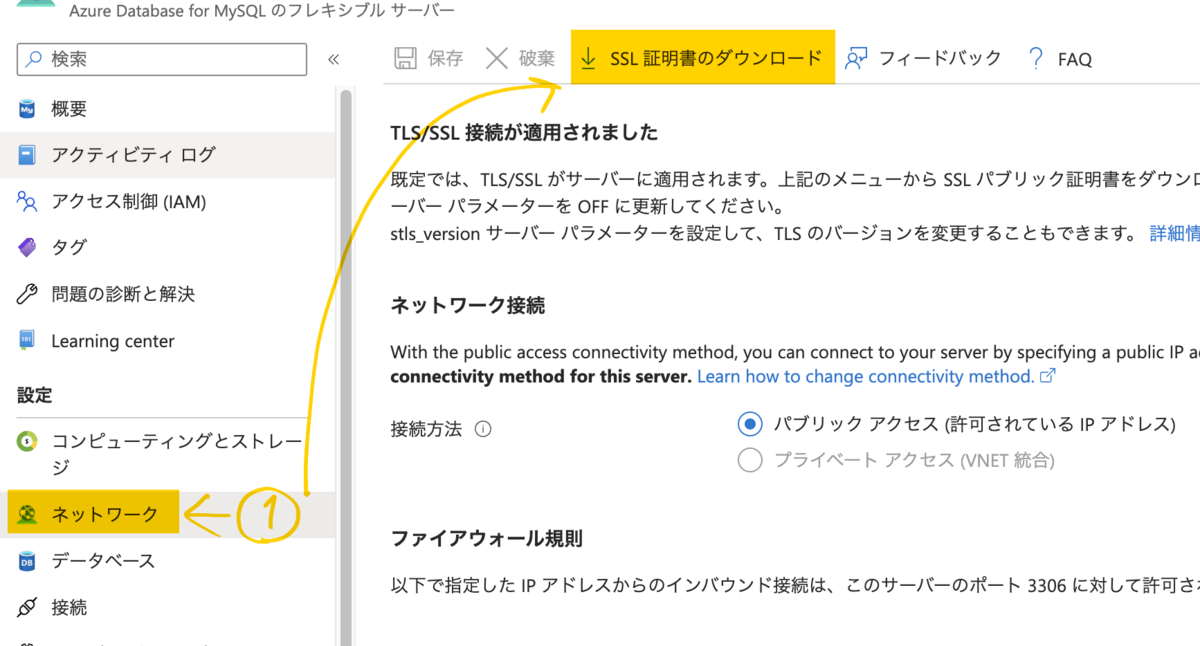
Task: Click the sidebar vertical scrollbar
Action: (x=346, y=367)
